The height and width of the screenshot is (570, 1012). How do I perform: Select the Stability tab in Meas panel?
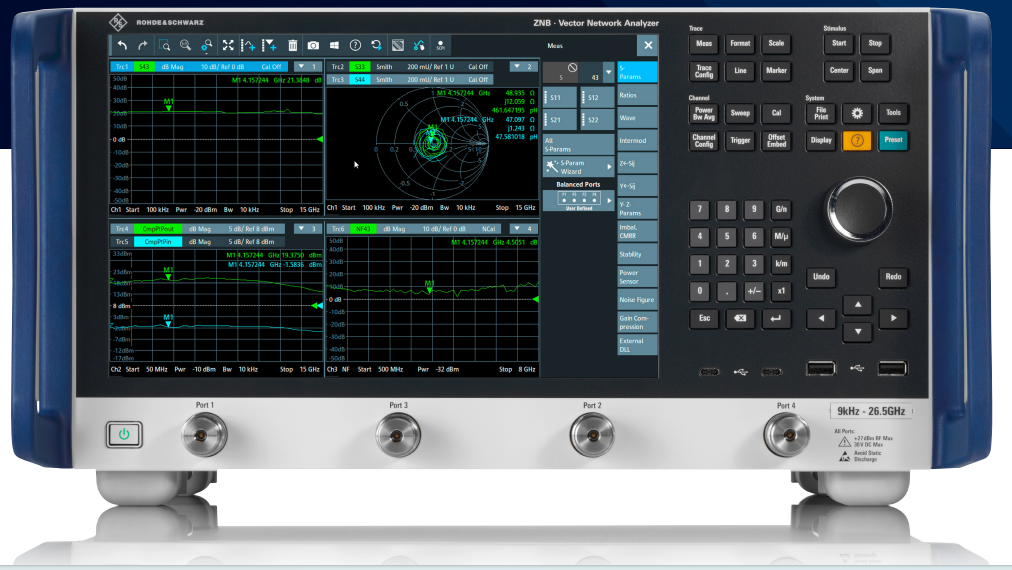coord(637,255)
